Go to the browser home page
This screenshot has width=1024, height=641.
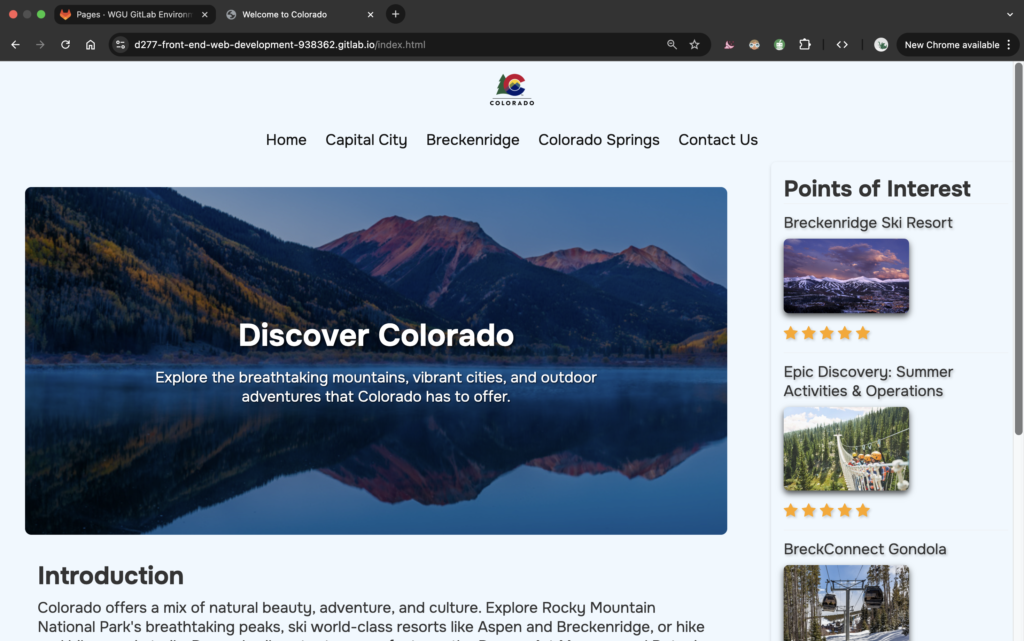(90, 45)
